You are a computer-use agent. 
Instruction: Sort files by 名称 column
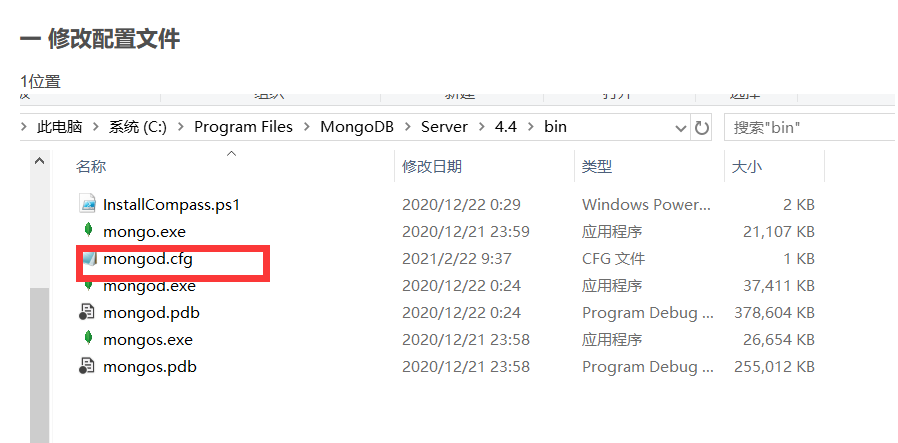point(91,167)
